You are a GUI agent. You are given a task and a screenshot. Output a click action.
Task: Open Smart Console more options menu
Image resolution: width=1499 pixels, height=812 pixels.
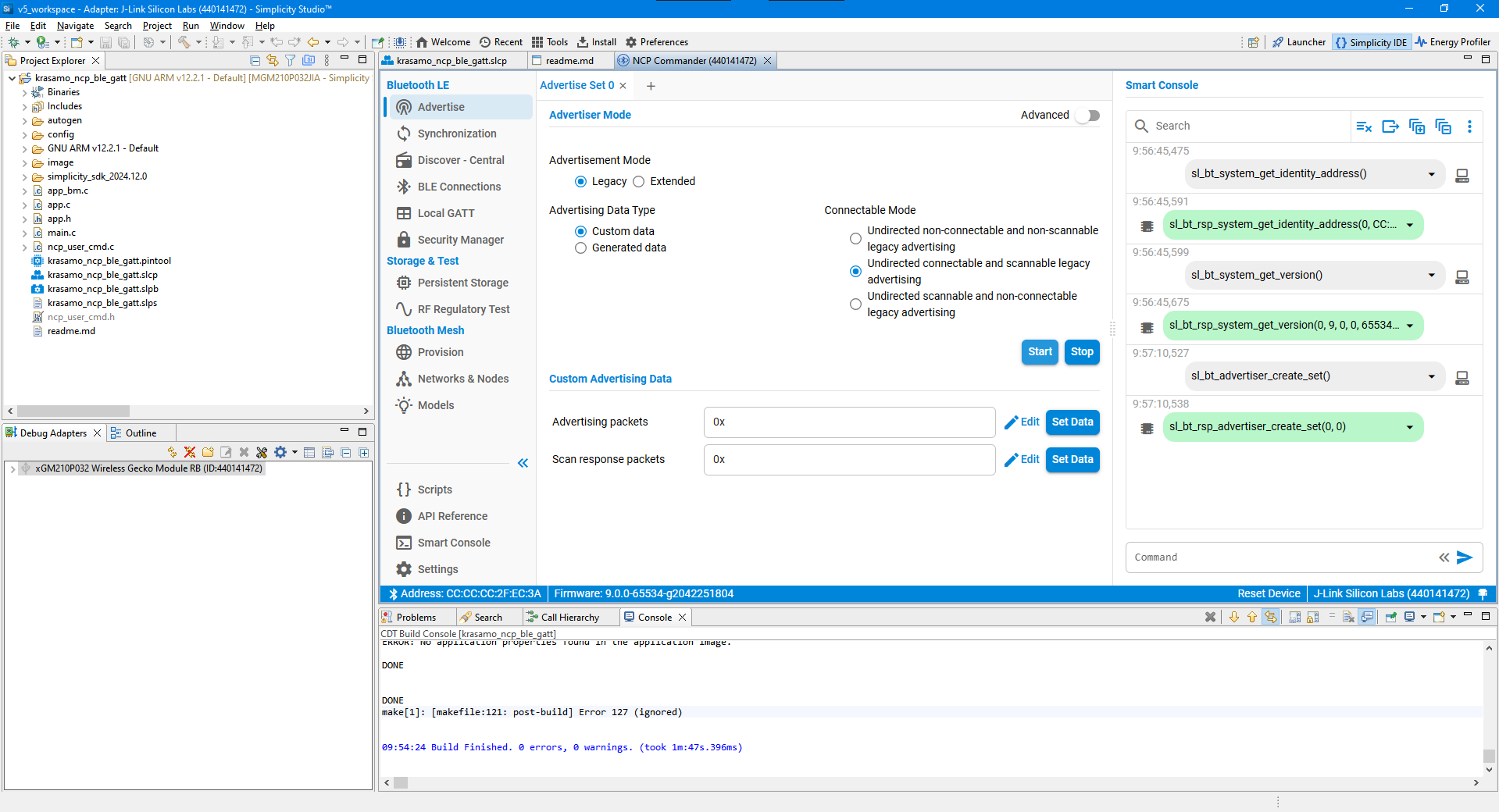click(1469, 126)
